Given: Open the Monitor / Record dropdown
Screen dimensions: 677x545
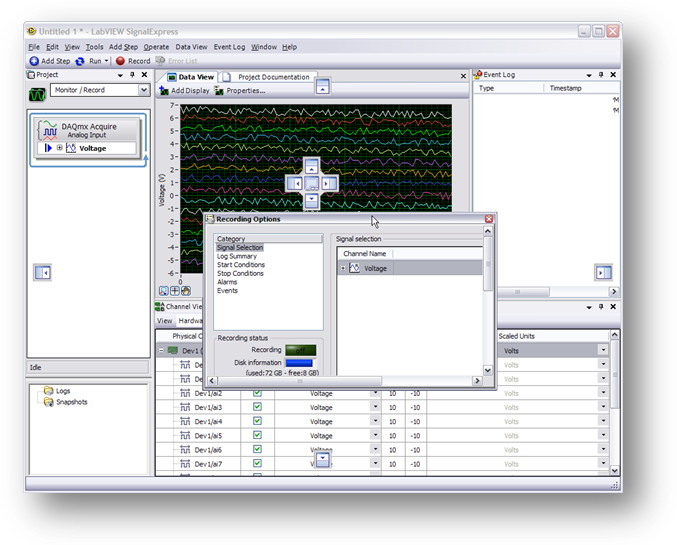Looking at the screenshot, I should pos(143,90).
